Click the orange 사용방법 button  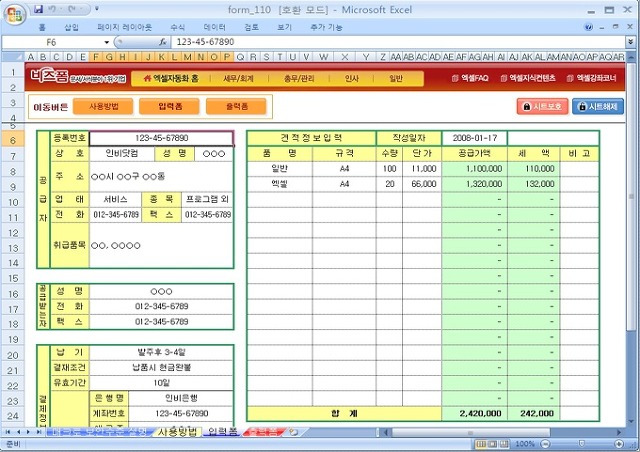(103, 107)
